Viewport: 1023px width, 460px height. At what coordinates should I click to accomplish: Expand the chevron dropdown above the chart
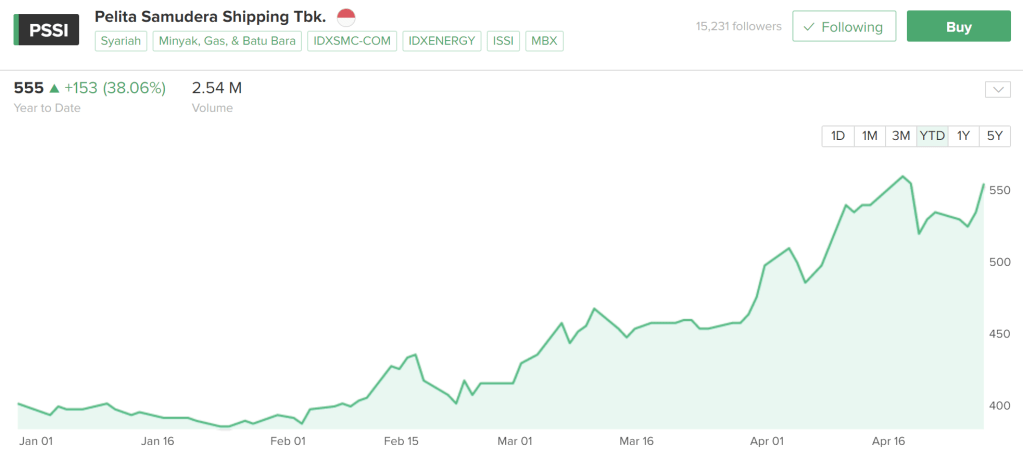998,89
